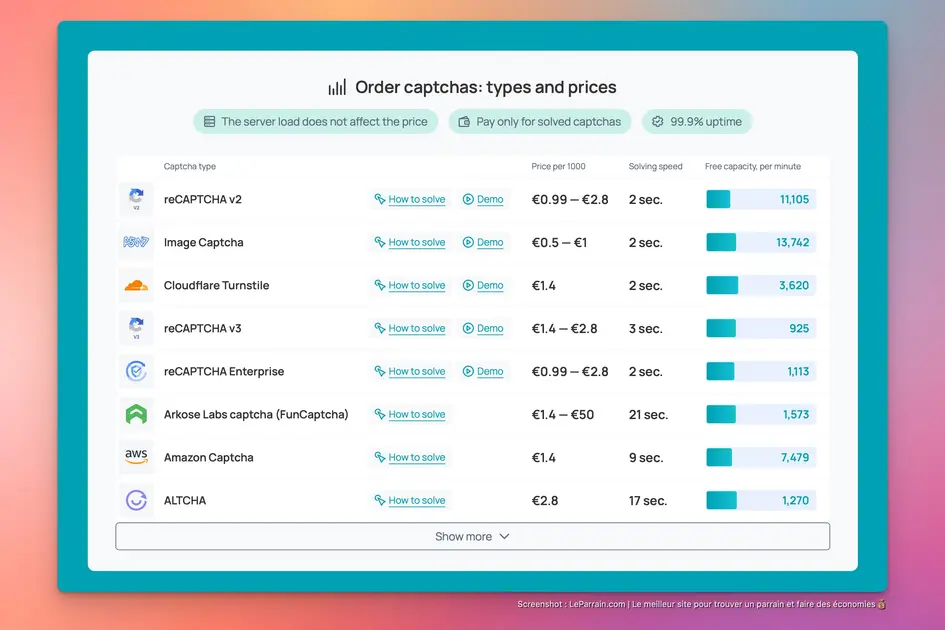Click the €0.5 — €1 price
Viewport: 945px width, 630px height.
click(559, 242)
